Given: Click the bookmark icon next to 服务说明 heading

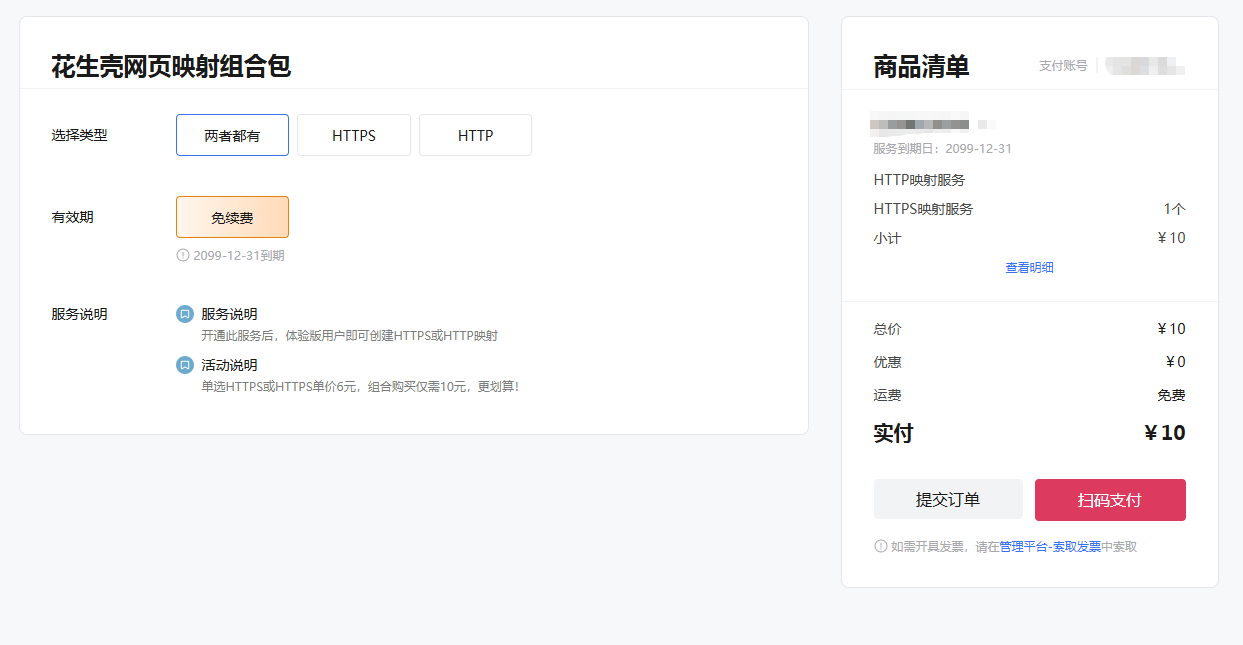Looking at the screenshot, I should tap(185, 314).
